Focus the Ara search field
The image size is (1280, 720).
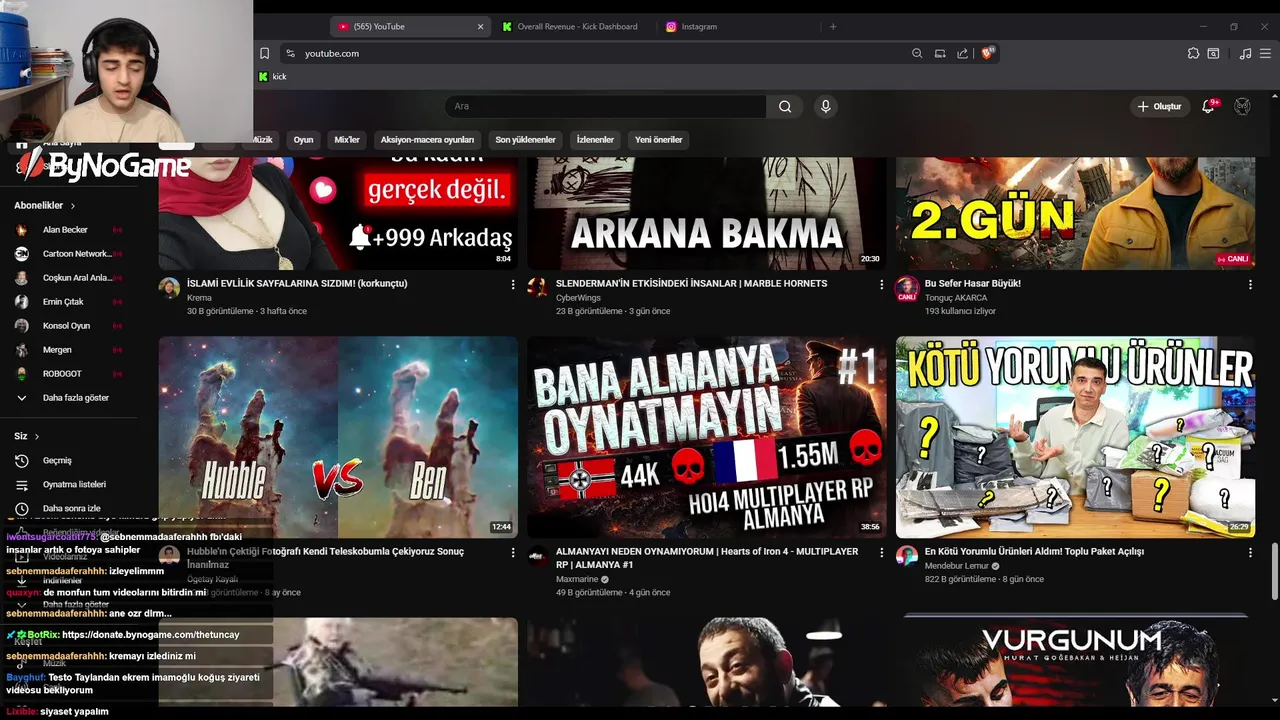(606, 106)
